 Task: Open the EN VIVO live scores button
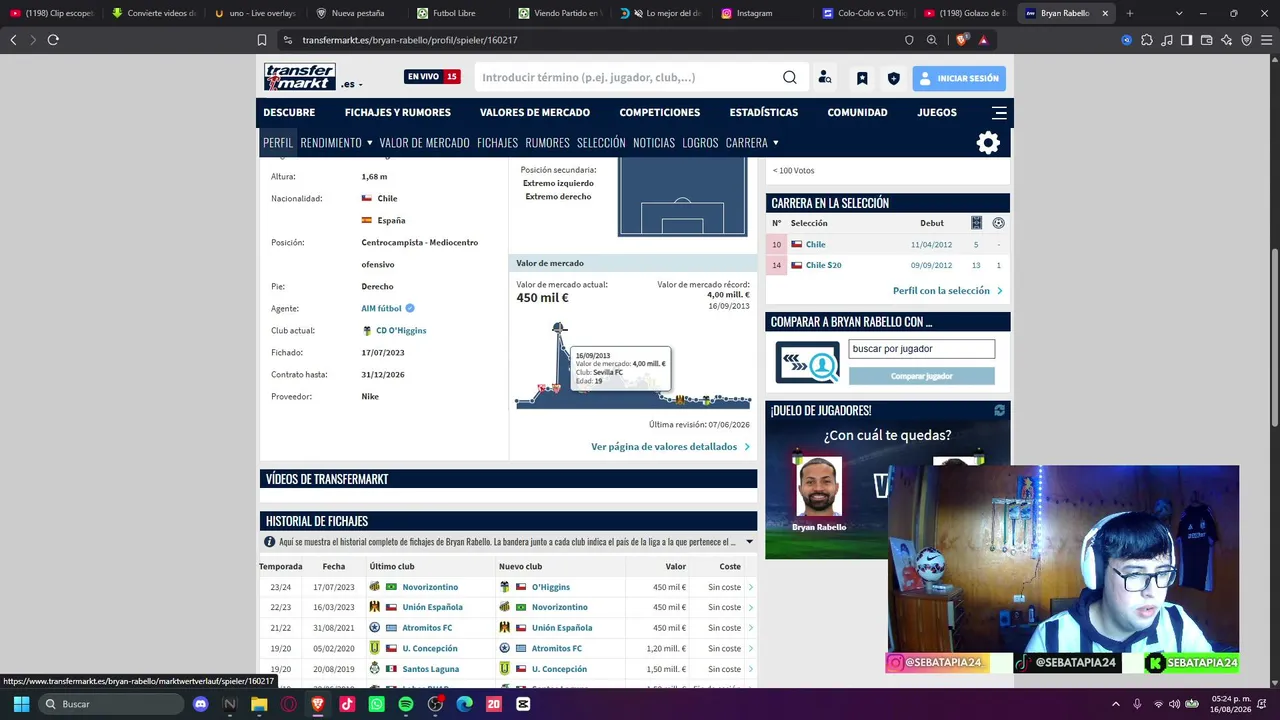click(432, 77)
